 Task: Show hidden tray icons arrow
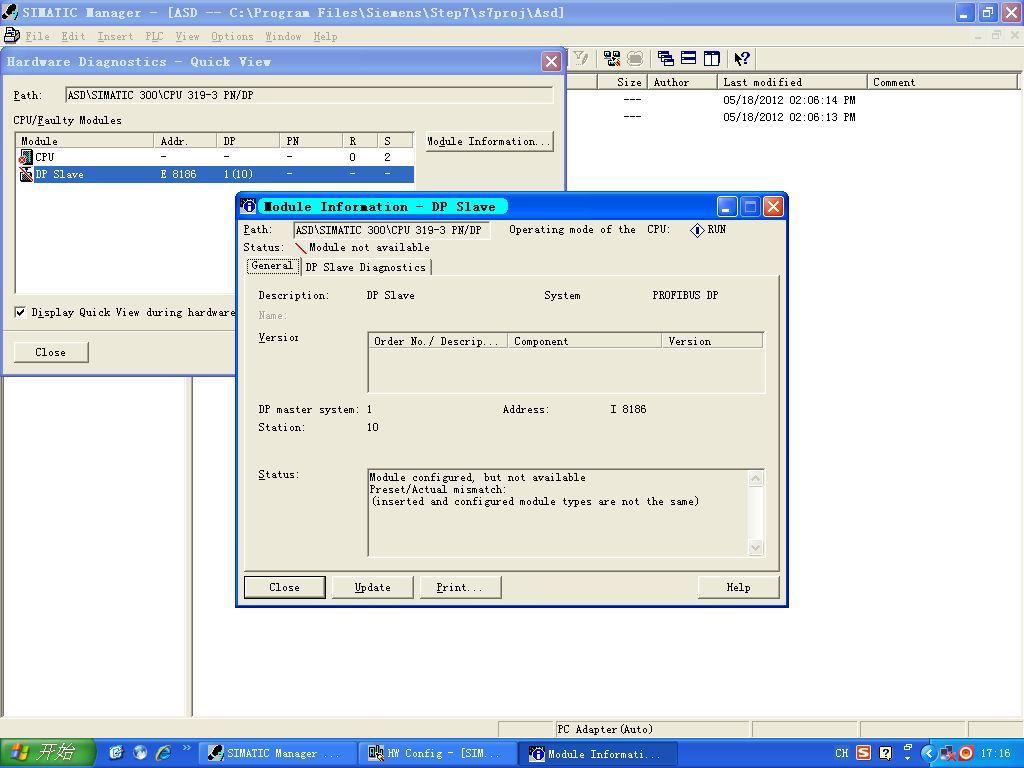928,753
